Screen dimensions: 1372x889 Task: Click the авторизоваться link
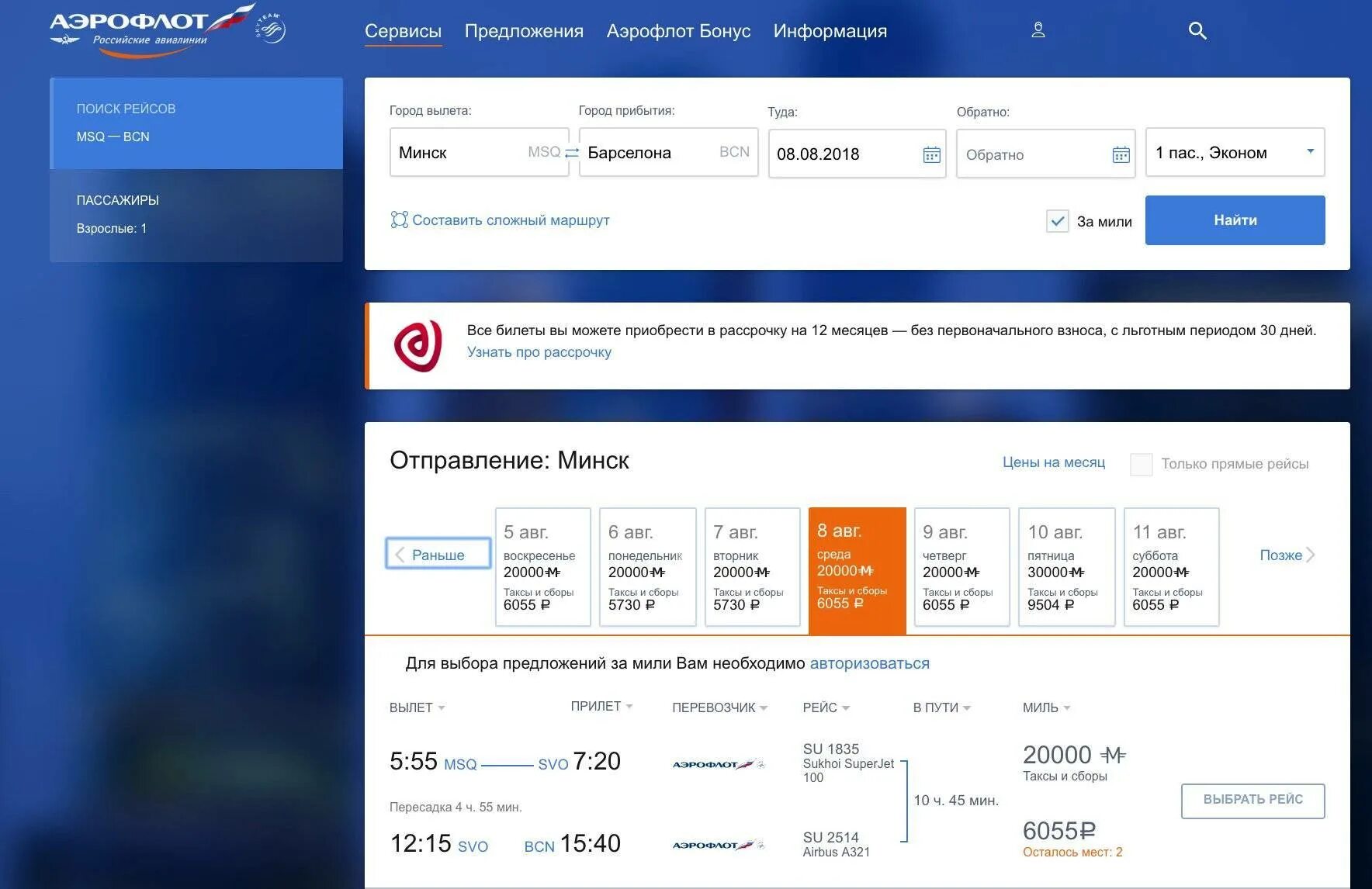(869, 664)
